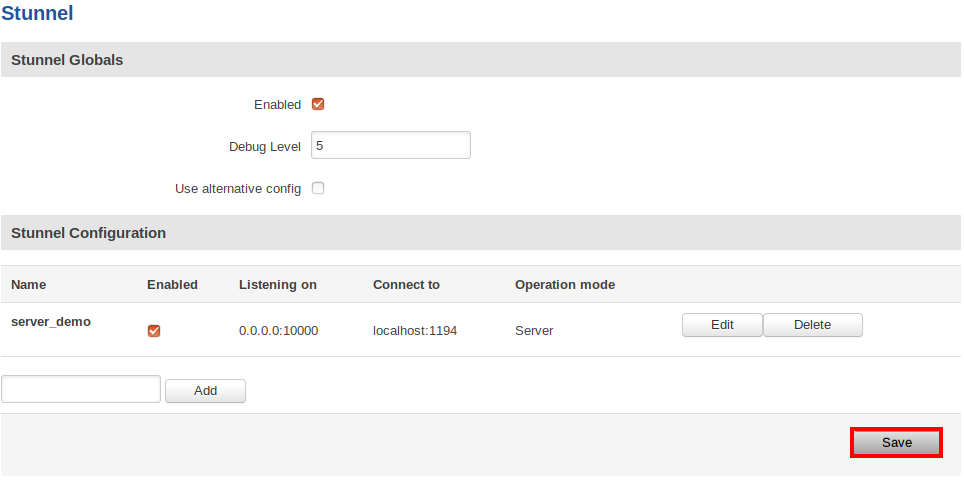Click the 0.0.0.0:10000 listening address
Screen dimensions: 964x483
[278, 331]
